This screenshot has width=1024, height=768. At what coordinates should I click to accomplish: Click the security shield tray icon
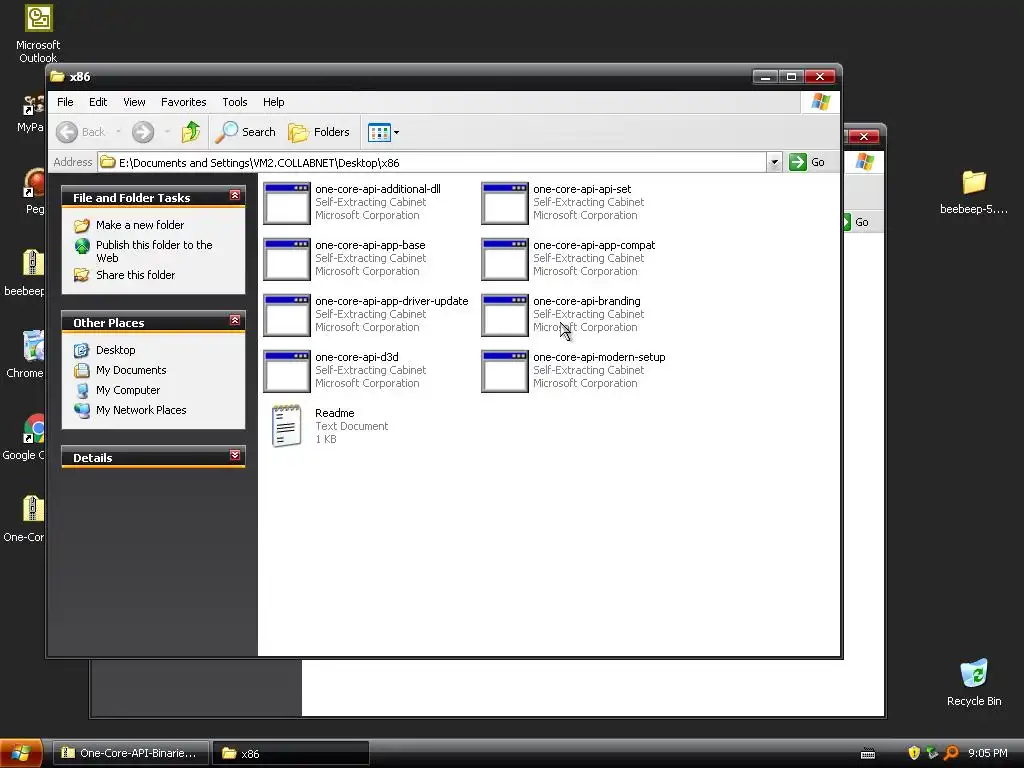point(914,753)
